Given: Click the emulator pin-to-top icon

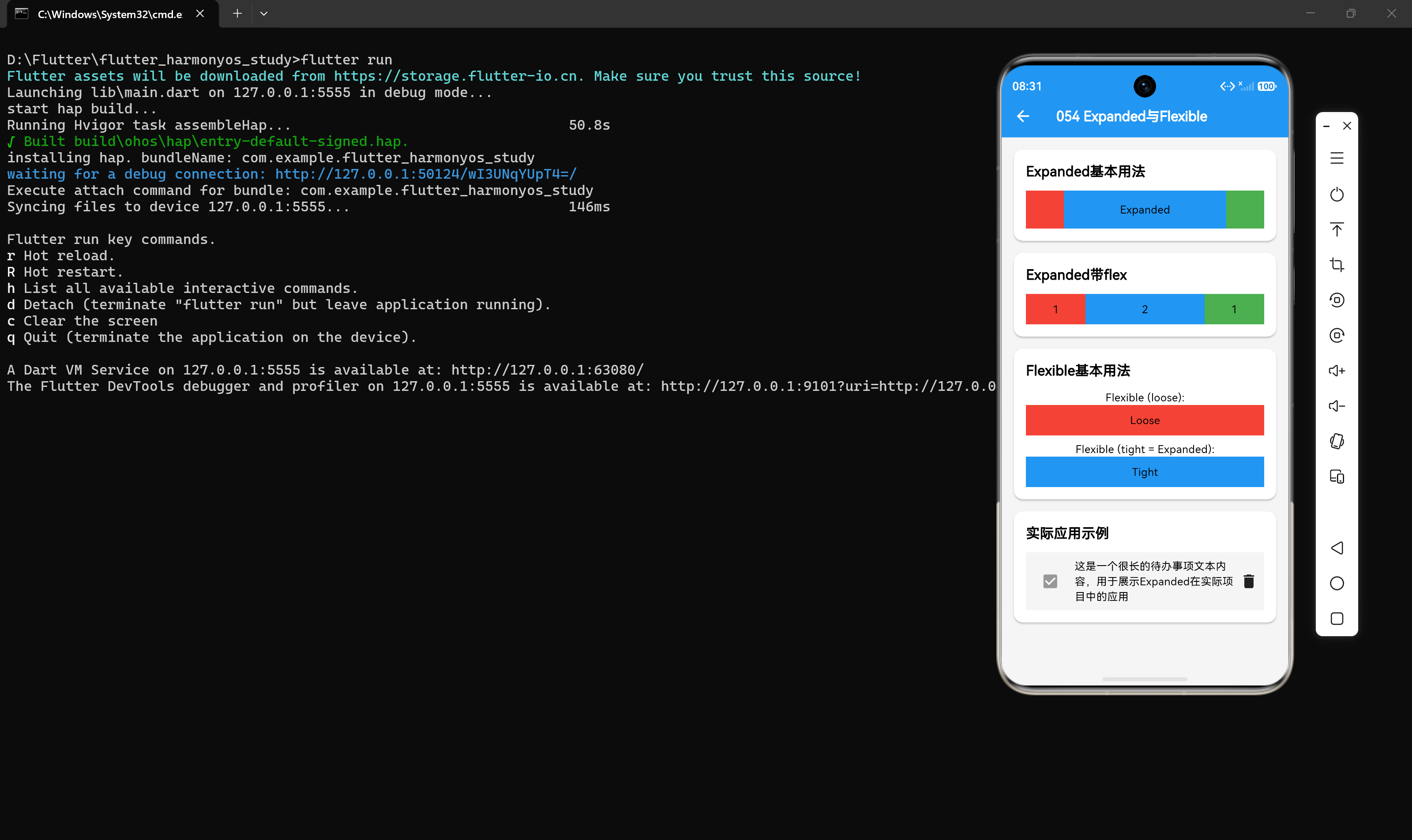Looking at the screenshot, I should (1337, 229).
